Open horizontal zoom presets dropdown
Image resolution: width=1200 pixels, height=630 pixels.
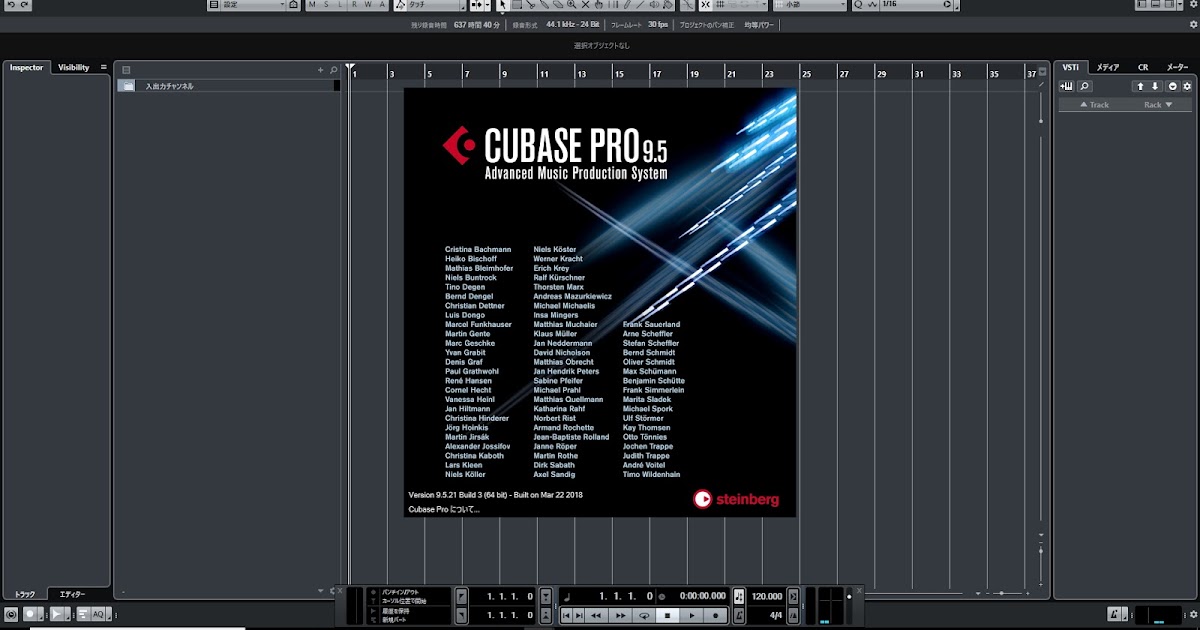pos(978,593)
